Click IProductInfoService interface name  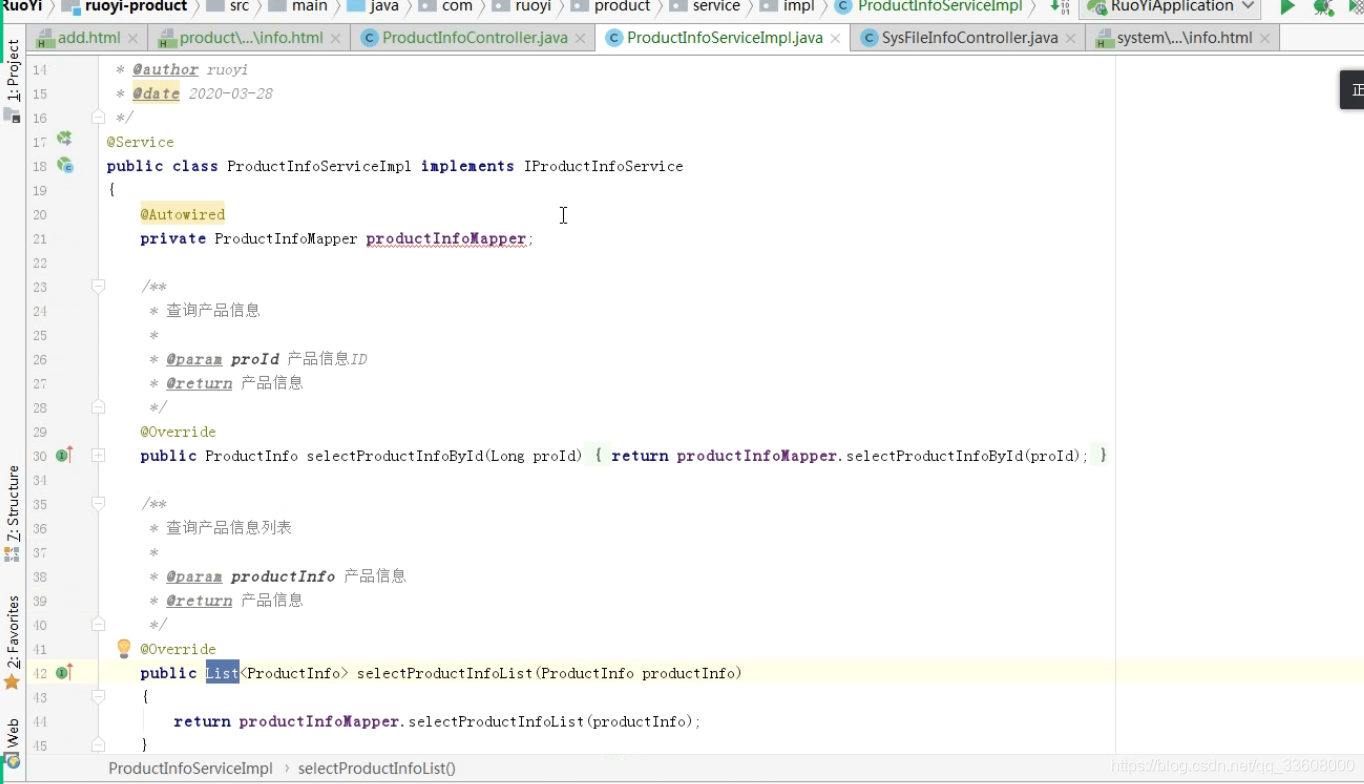point(603,166)
